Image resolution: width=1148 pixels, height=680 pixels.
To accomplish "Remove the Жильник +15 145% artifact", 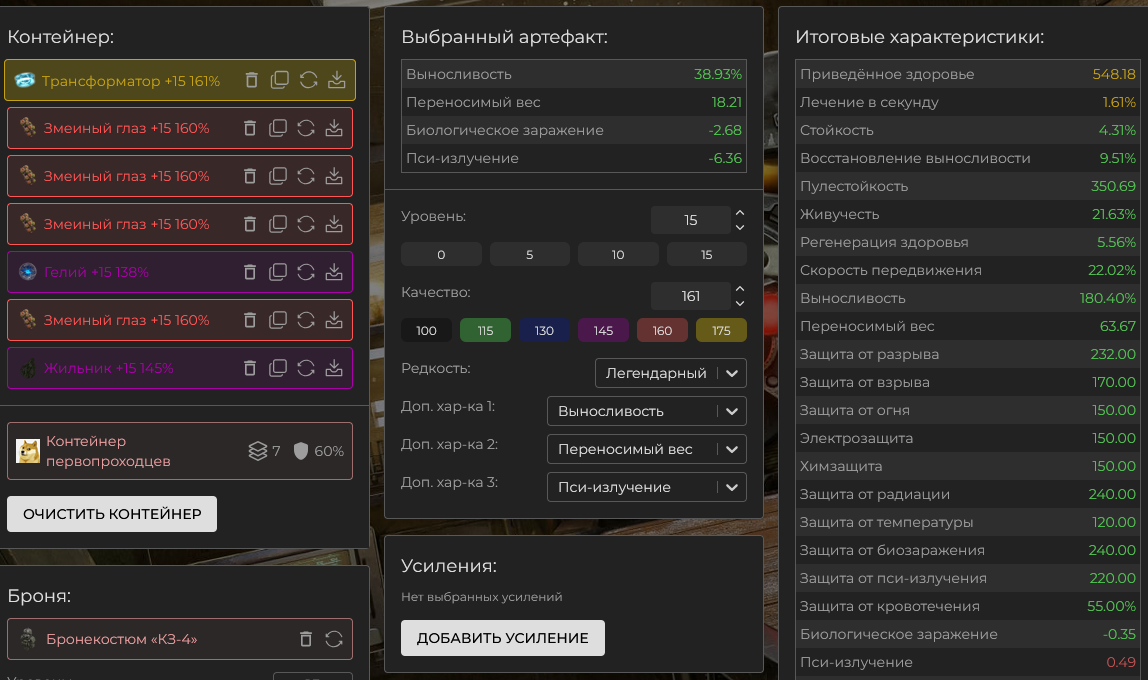I will (x=250, y=367).
